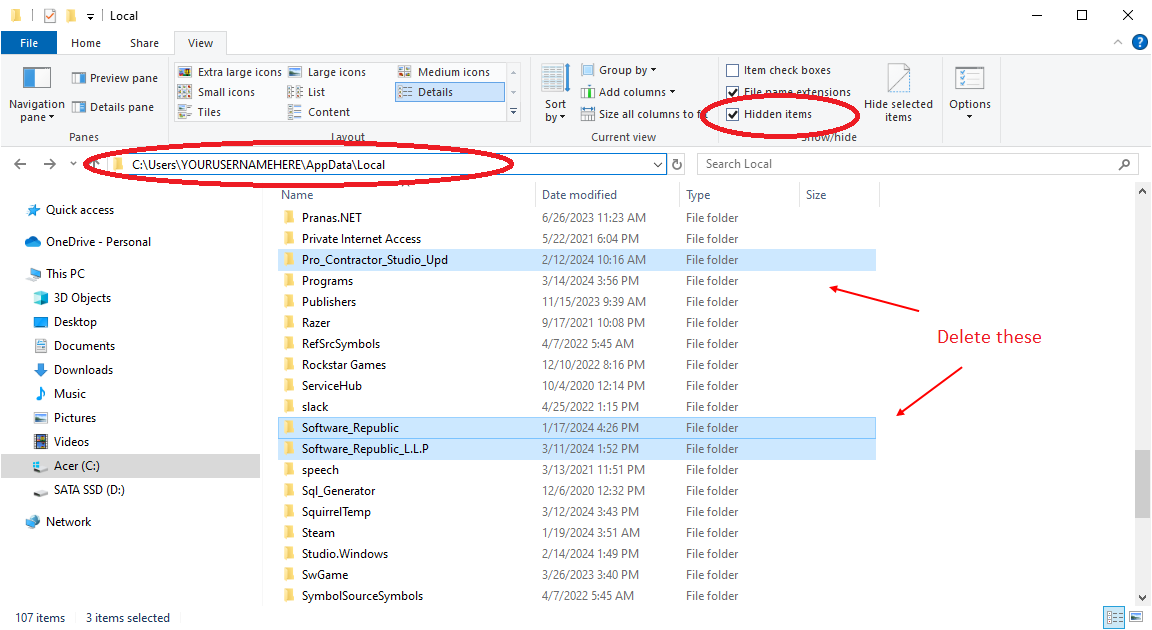Open the Add columns dropdown

636,92
